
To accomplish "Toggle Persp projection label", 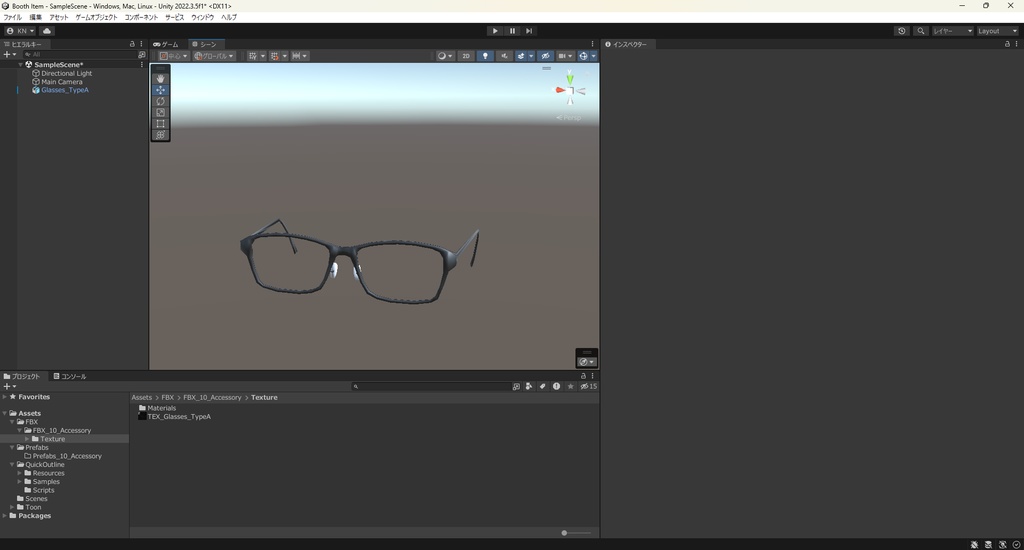I will pyautogui.click(x=569, y=118).
